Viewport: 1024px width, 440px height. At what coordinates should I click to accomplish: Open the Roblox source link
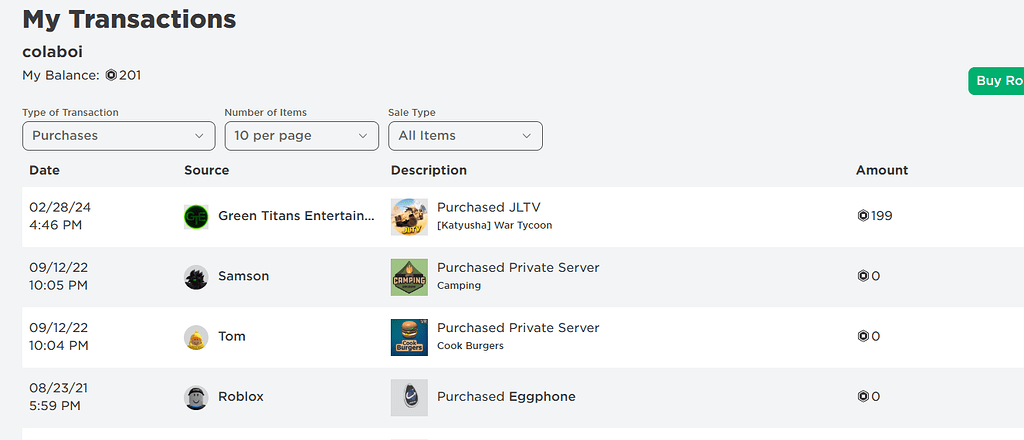241,396
